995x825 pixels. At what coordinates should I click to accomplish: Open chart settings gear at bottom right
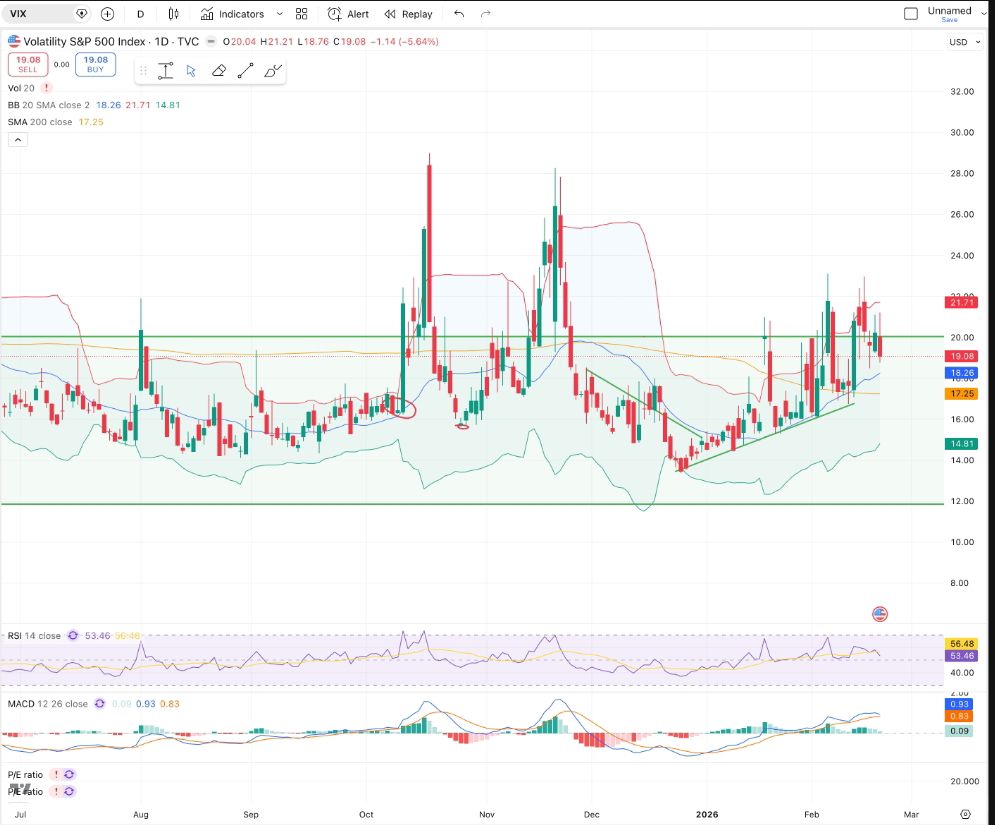pos(965,814)
